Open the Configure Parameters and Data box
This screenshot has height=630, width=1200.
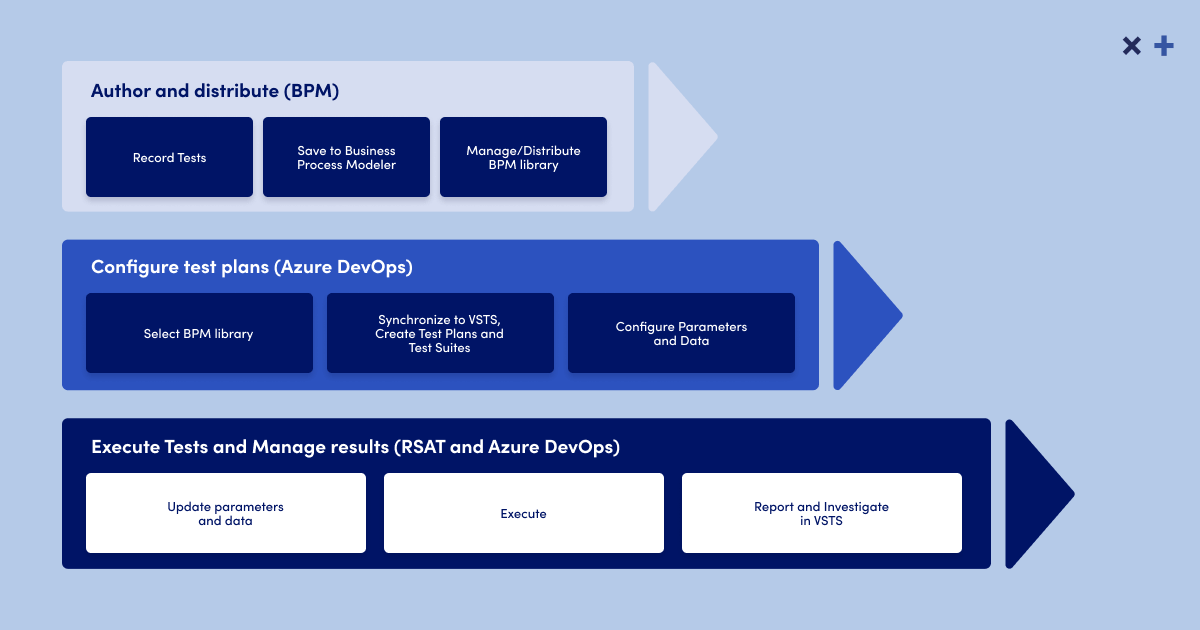point(681,333)
